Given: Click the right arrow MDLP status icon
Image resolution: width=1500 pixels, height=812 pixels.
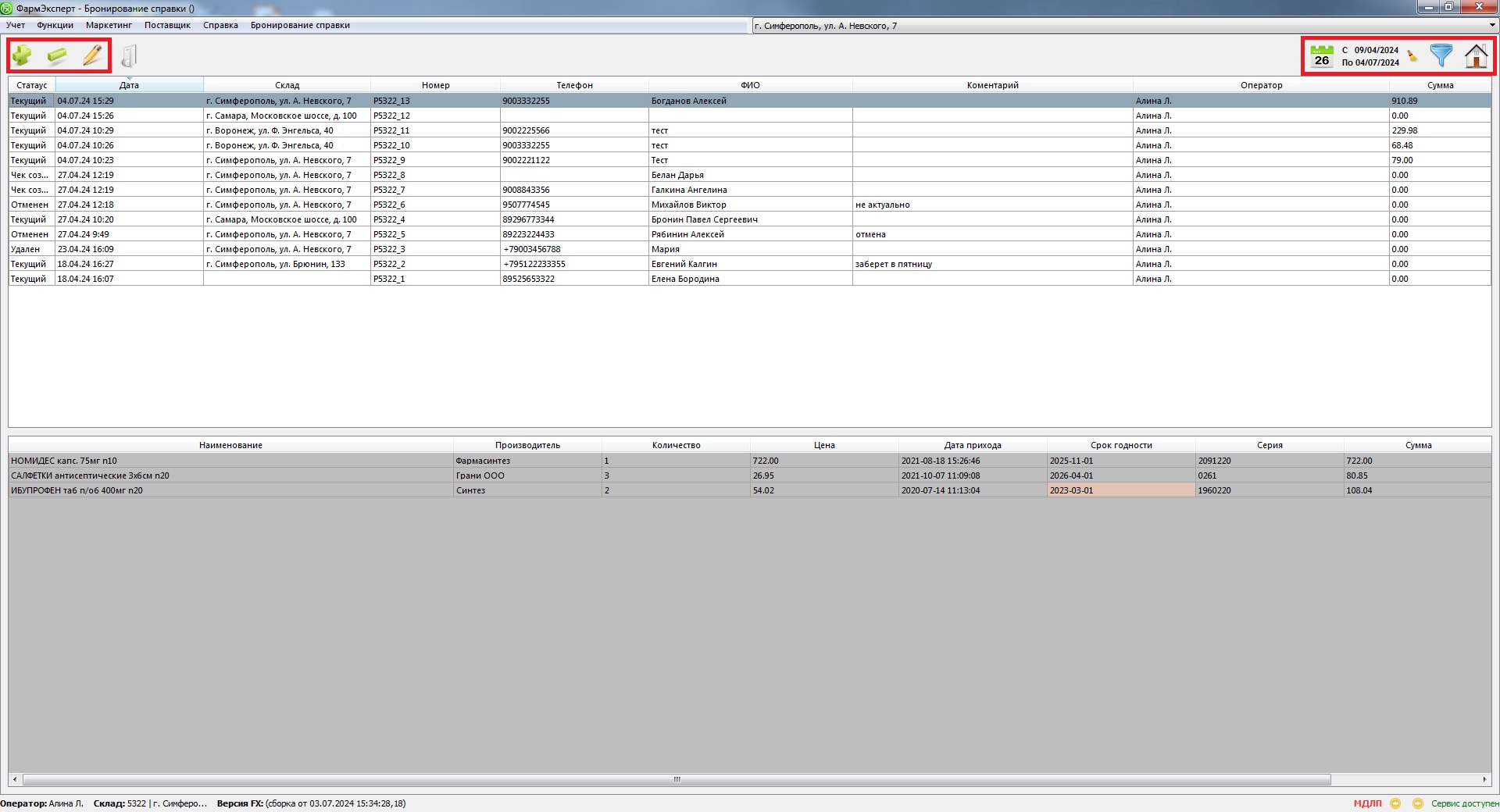Looking at the screenshot, I should click(x=1417, y=803).
